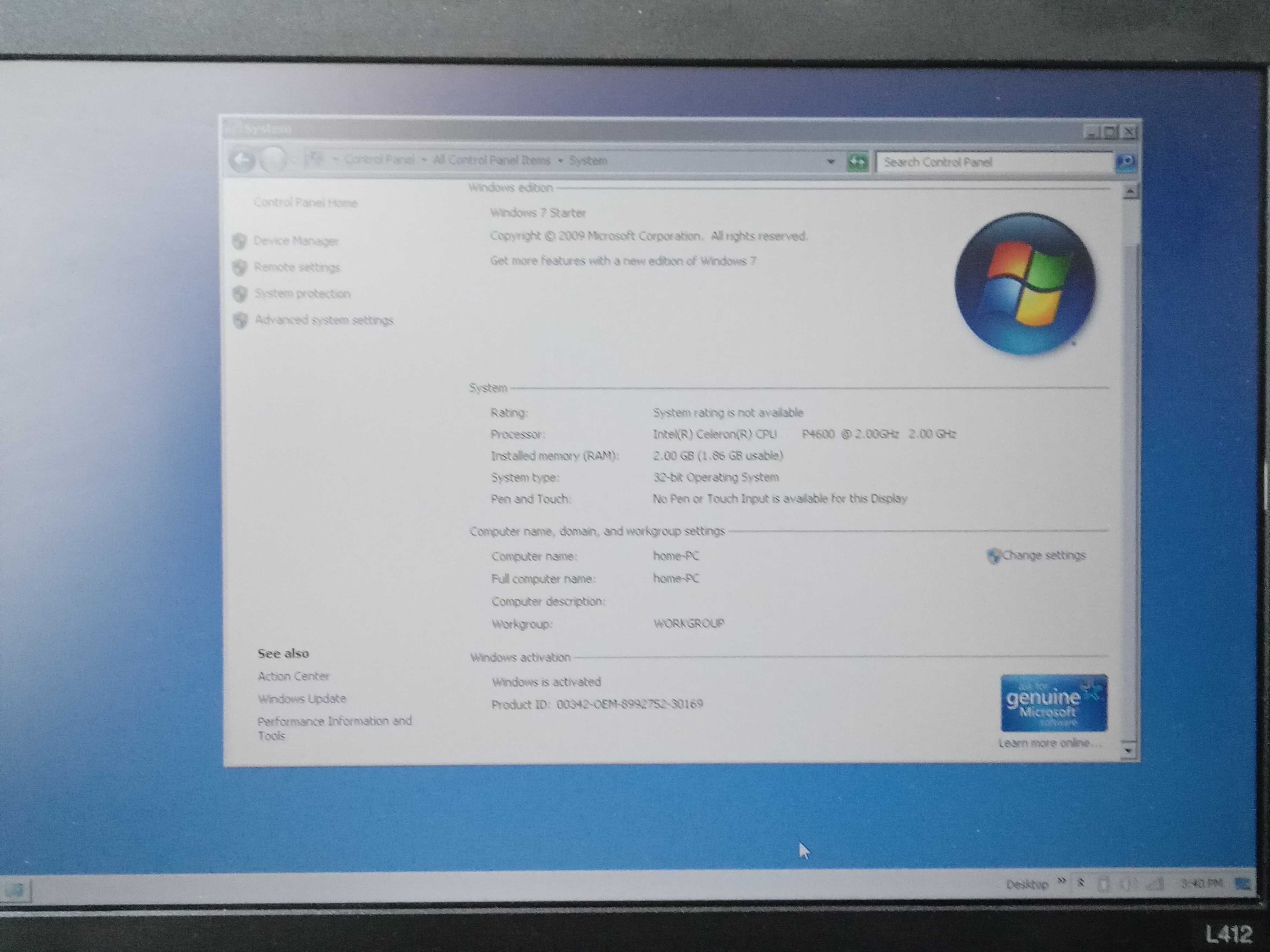Click Get more features with a new edition link

pyautogui.click(x=623, y=261)
